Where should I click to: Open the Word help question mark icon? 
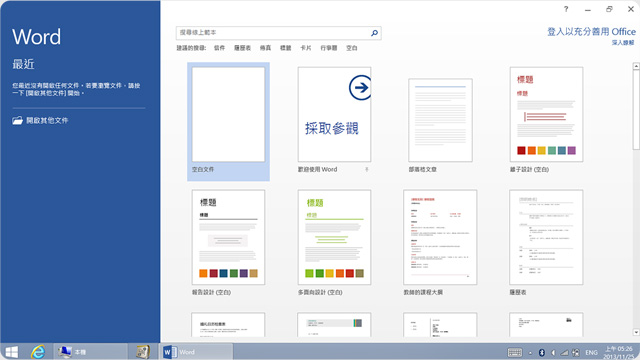(x=566, y=9)
